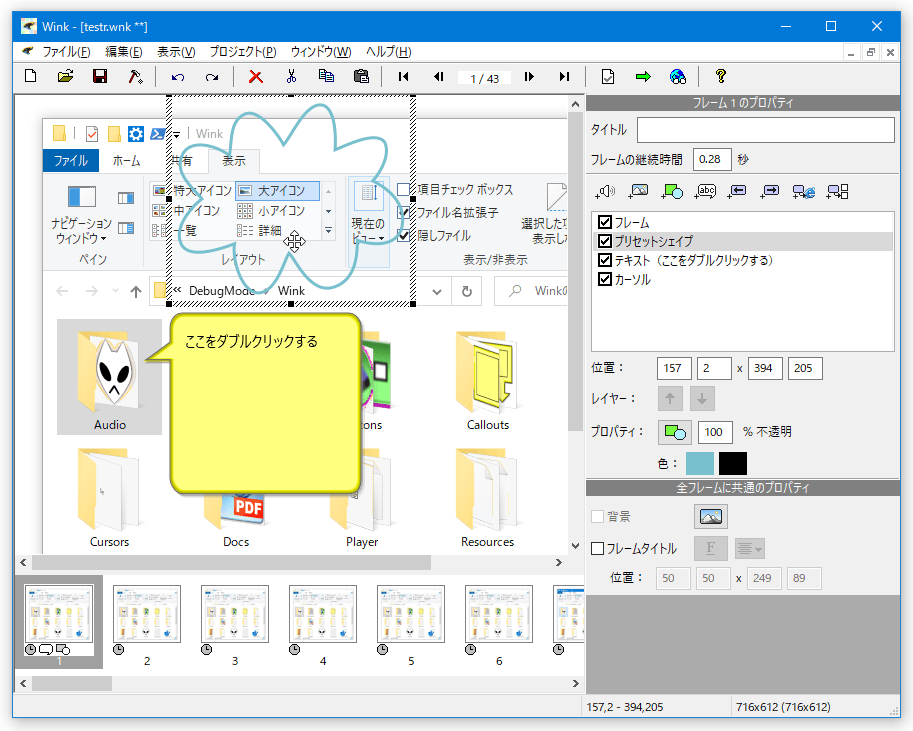The height and width of the screenshot is (731, 913).
Task: Uncheck the テキスト item checkbox
Action: pyautogui.click(x=605, y=260)
